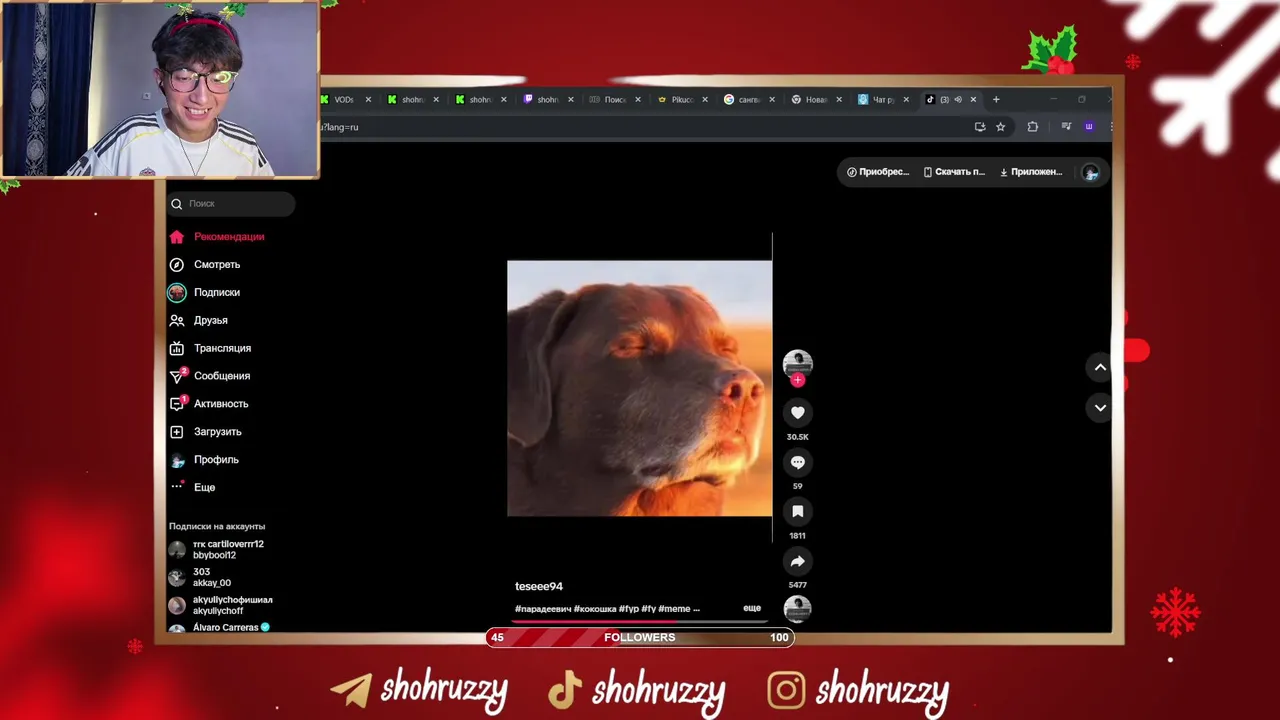
Task: Go to next video with down chevron
Action: (1100, 408)
